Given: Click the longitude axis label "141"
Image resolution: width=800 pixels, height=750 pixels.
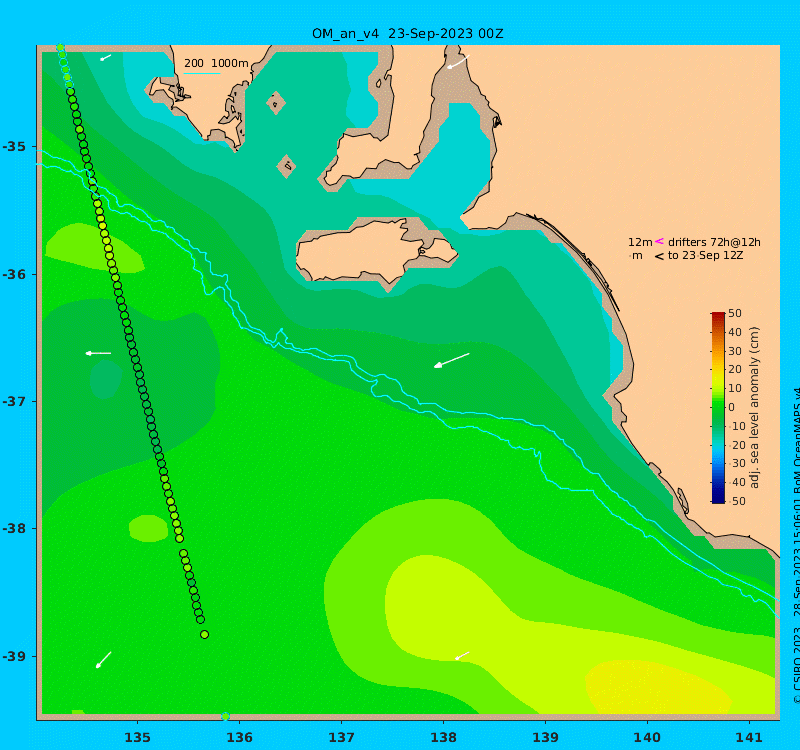Looking at the screenshot, I should tap(749, 737).
